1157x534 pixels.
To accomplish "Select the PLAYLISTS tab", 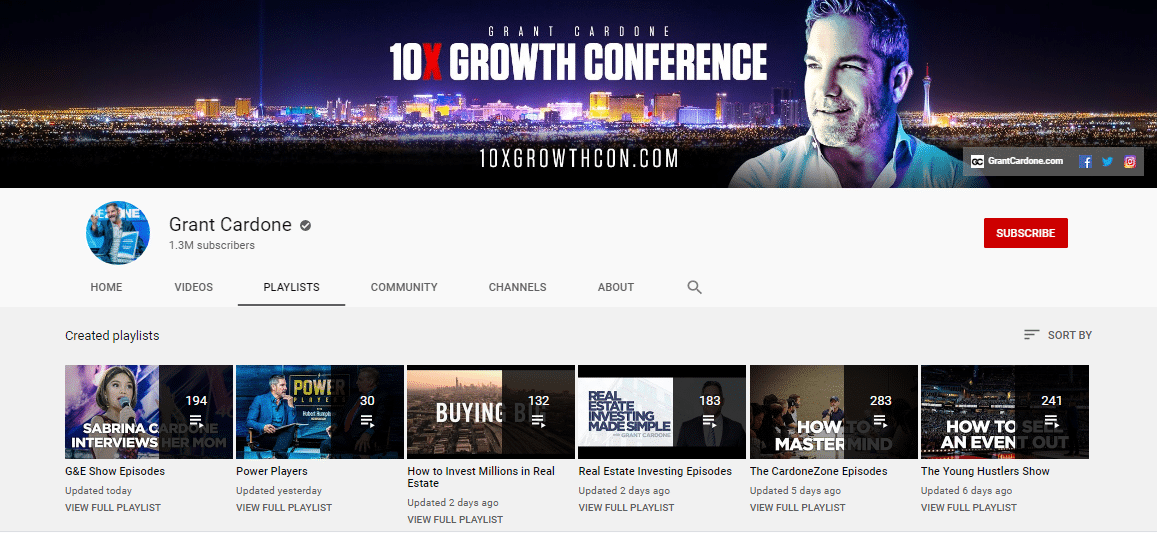I will 291,288.
